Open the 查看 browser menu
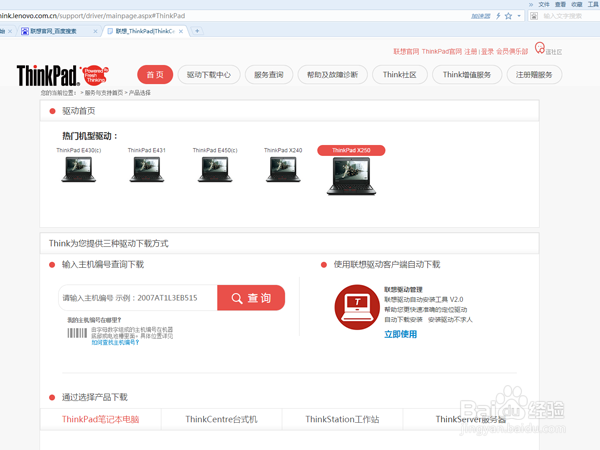 click(560, 5)
